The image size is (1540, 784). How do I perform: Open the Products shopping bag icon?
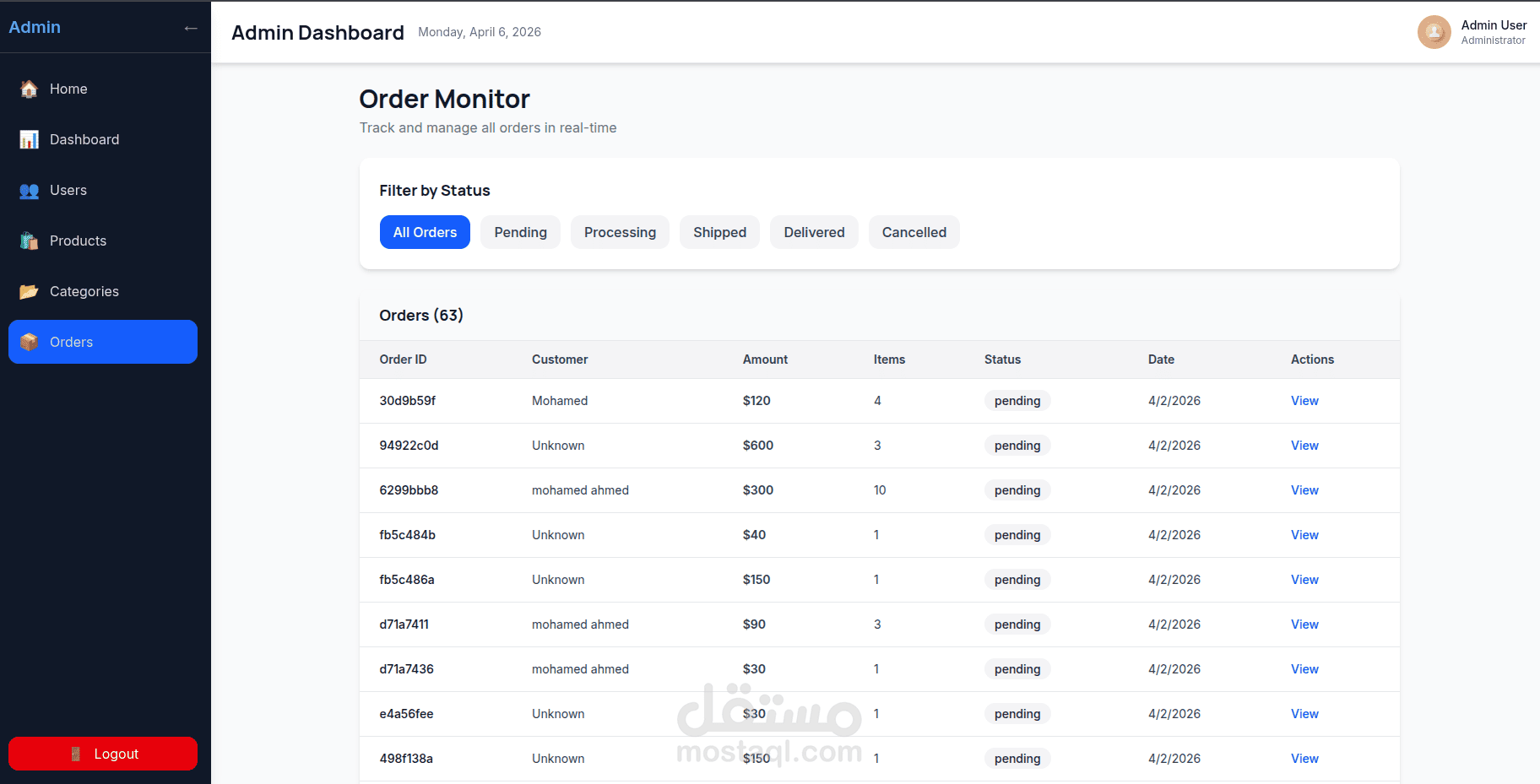tap(30, 241)
